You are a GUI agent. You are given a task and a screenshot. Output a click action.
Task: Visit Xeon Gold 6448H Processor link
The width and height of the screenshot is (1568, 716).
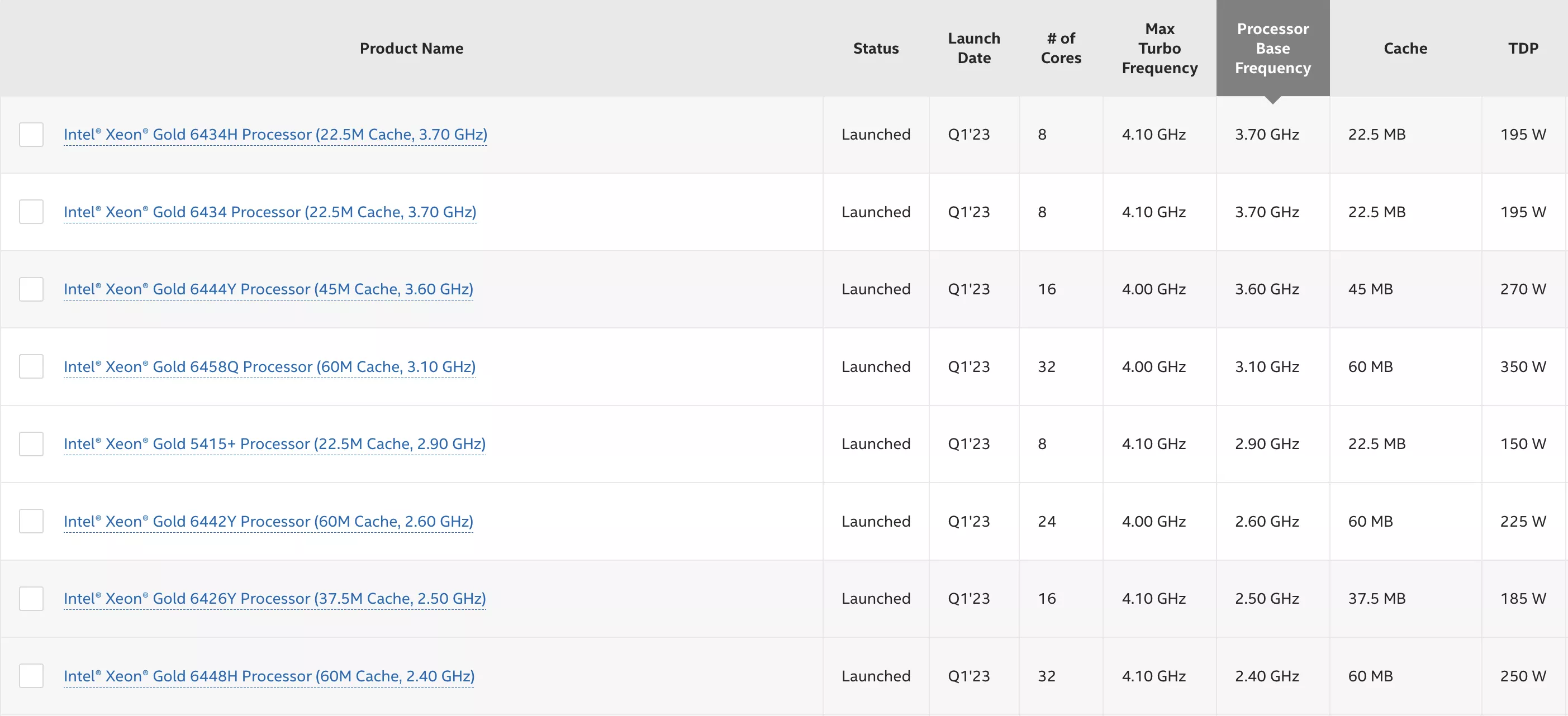pyautogui.click(x=268, y=676)
